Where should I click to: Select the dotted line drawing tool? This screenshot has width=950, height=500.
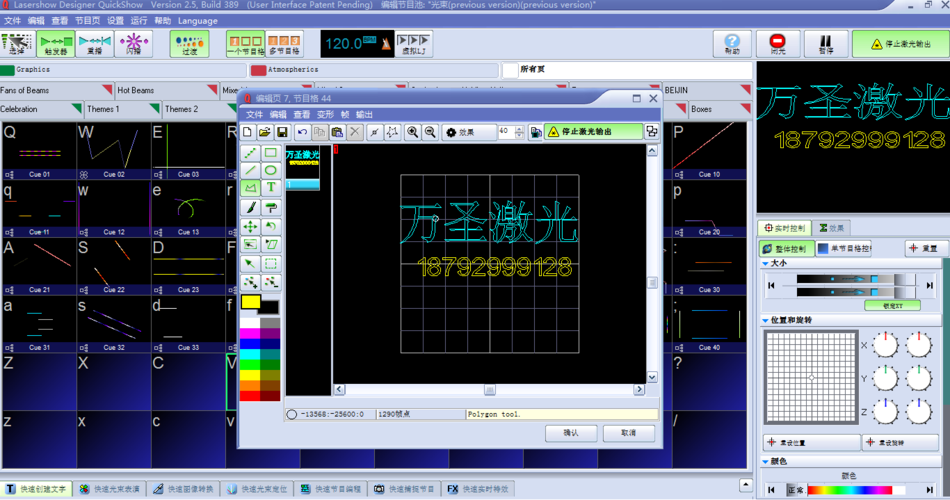coord(250,153)
